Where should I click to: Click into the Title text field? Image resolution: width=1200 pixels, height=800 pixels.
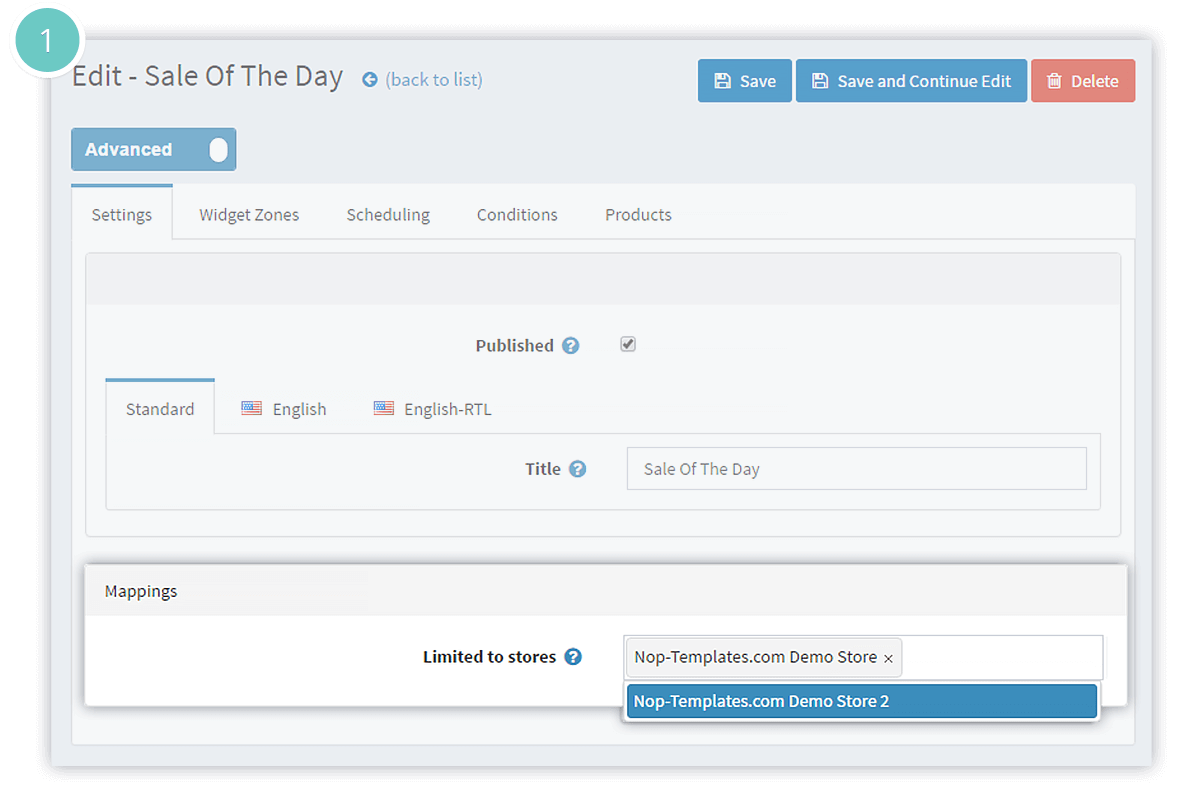click(856, 469)
